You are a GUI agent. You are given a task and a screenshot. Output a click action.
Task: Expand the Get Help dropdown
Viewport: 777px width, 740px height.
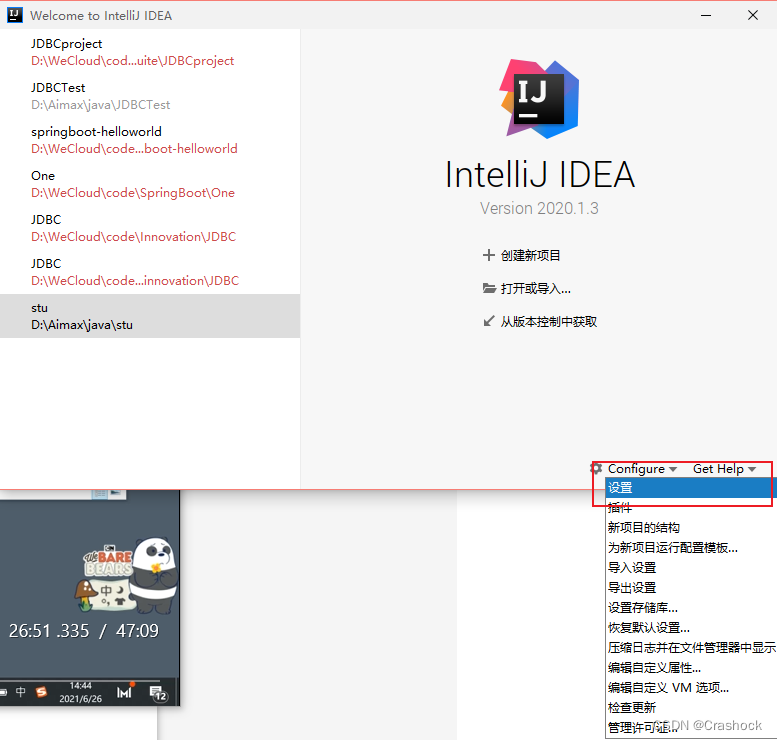(724, 469)
